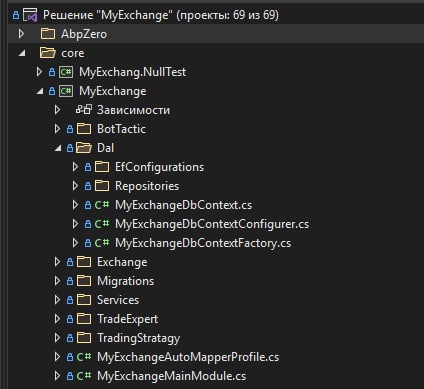
Task: Expand the Repositories folder
Action: [75, 186]
